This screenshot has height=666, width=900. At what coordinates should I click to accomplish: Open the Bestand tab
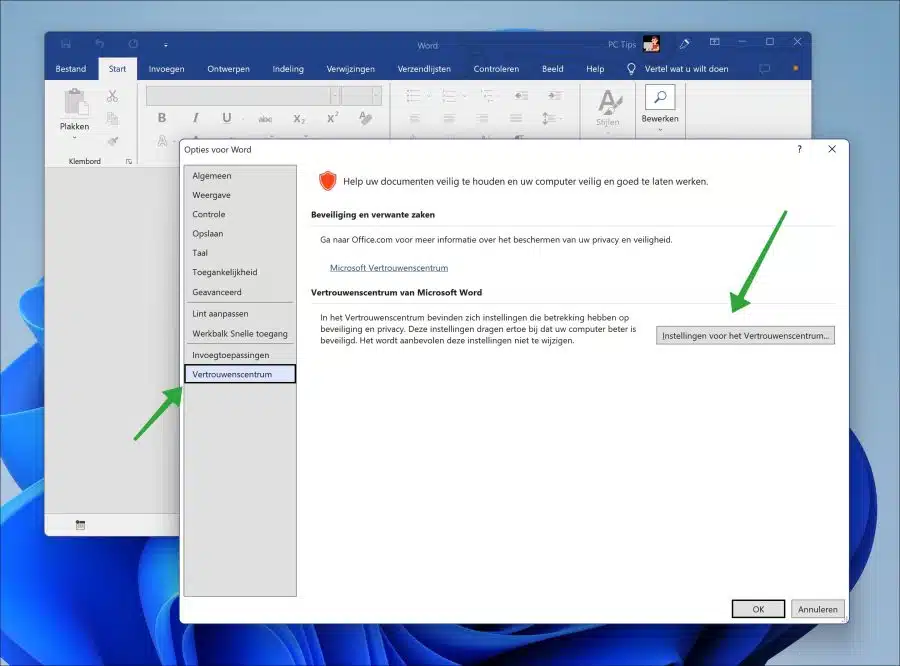coord(71,69)
